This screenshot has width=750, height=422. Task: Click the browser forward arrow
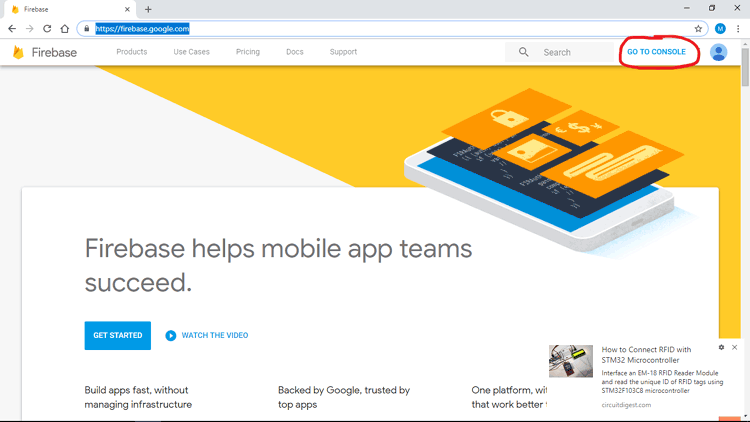pyautogui.click(x=30, y=29)
